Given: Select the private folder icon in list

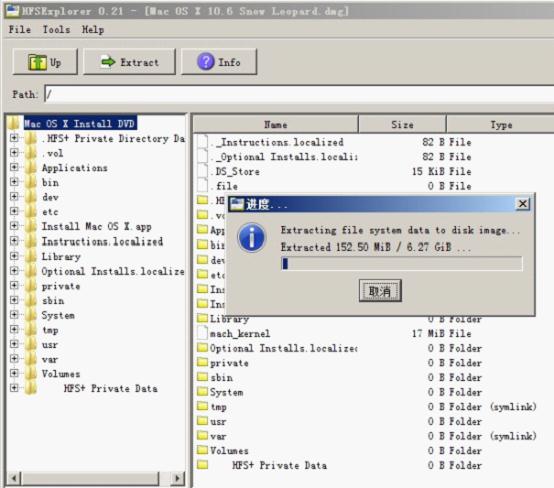Looking at the screenshot, I should pos(203,362).
